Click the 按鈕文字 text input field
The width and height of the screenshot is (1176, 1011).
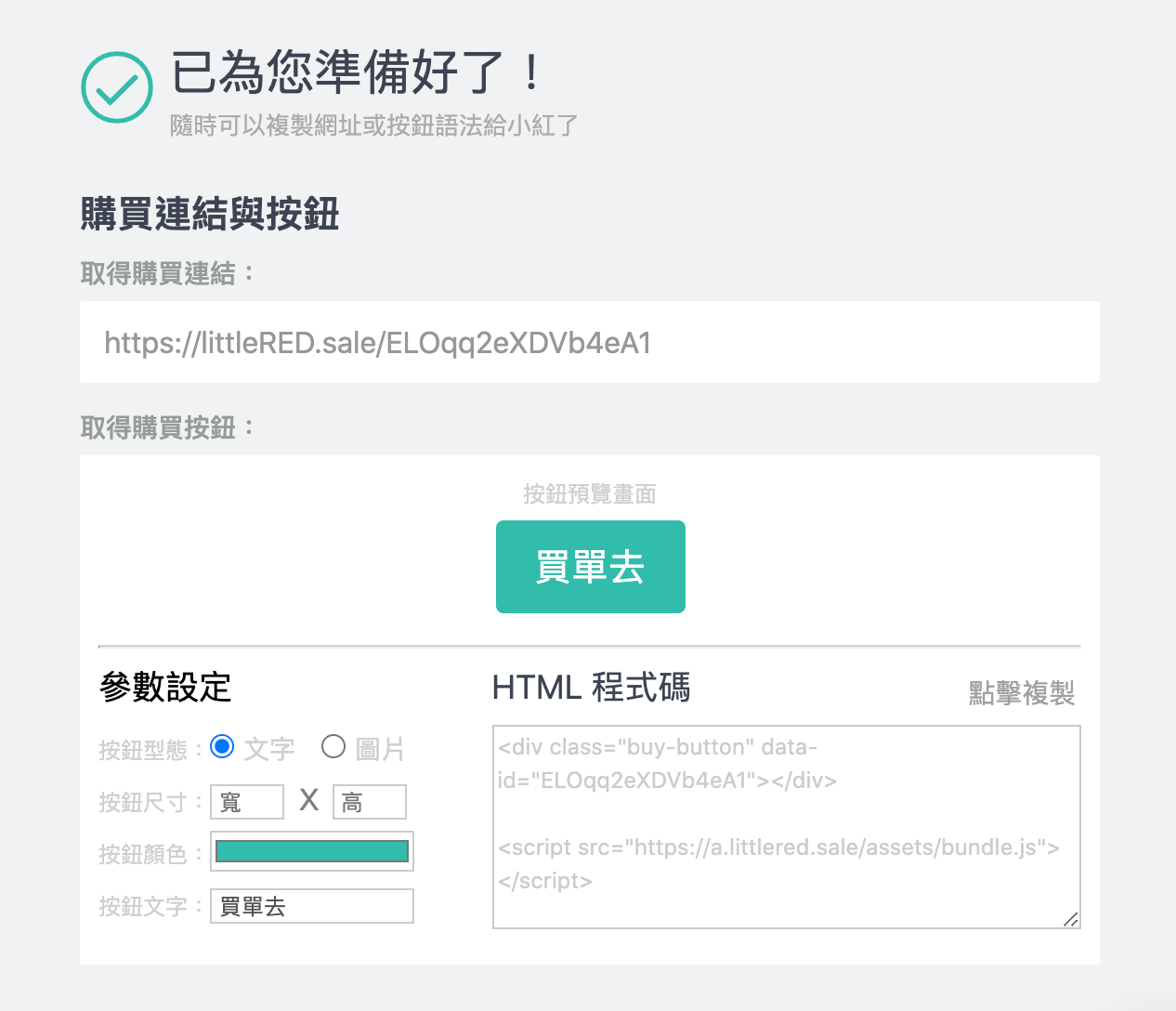click(312, 906)
